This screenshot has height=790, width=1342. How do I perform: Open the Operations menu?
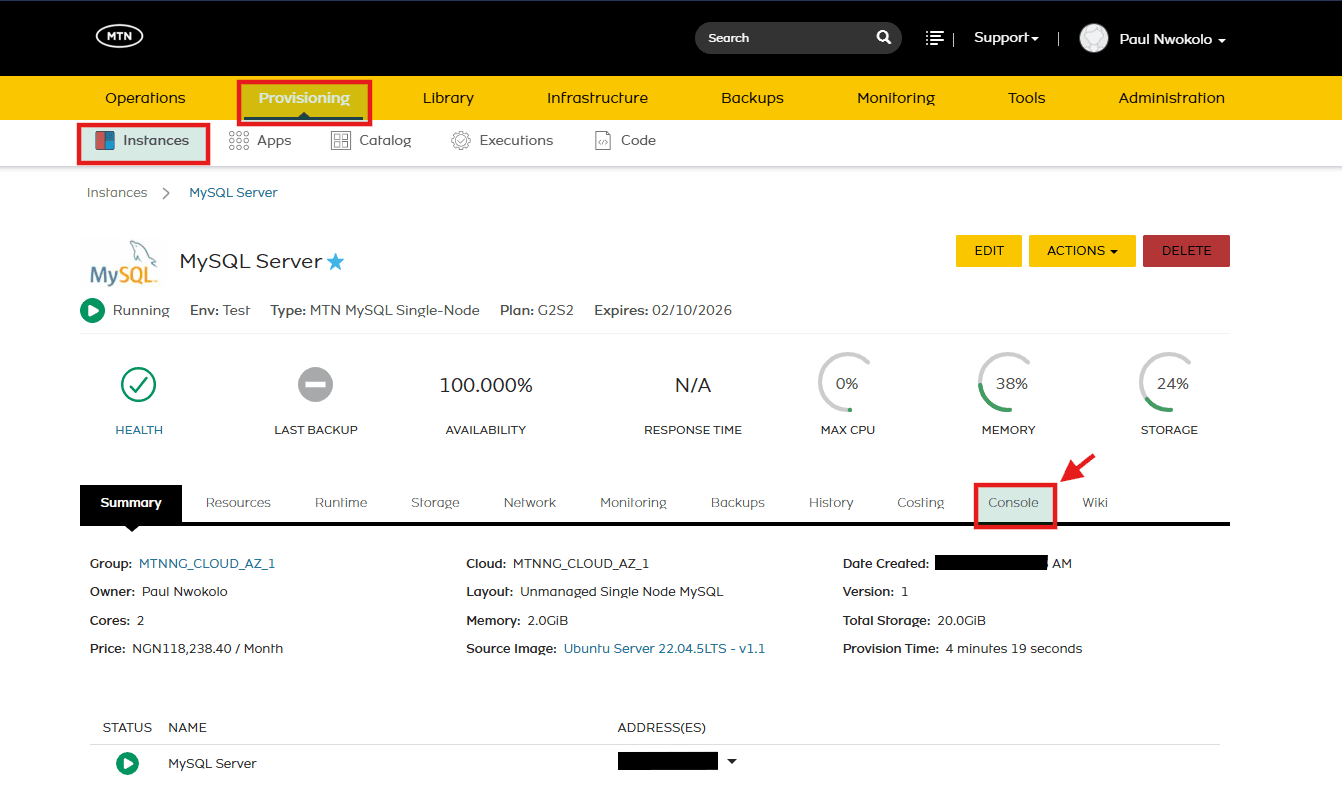point(145,98)
